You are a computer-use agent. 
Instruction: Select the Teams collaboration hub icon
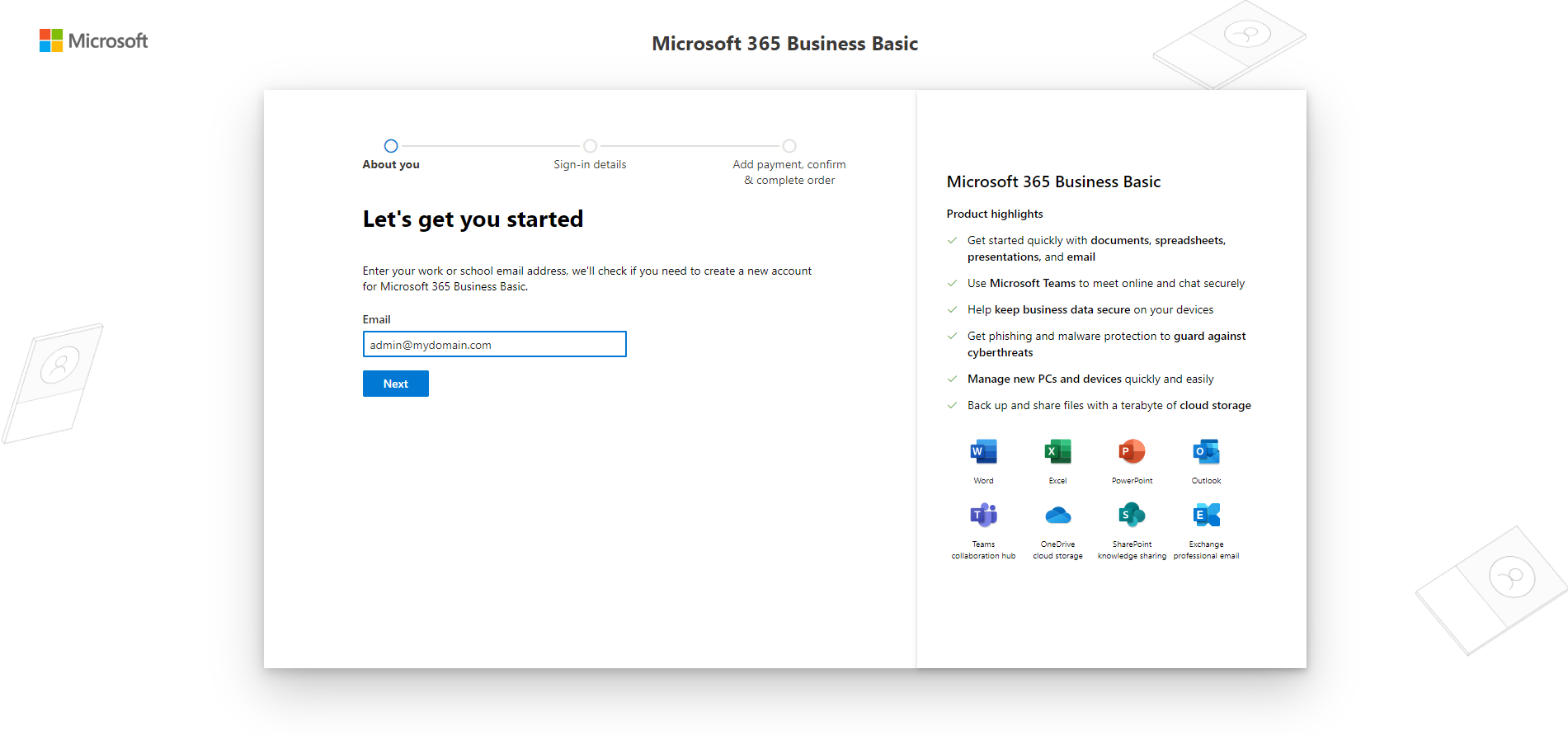pos(983,515)
